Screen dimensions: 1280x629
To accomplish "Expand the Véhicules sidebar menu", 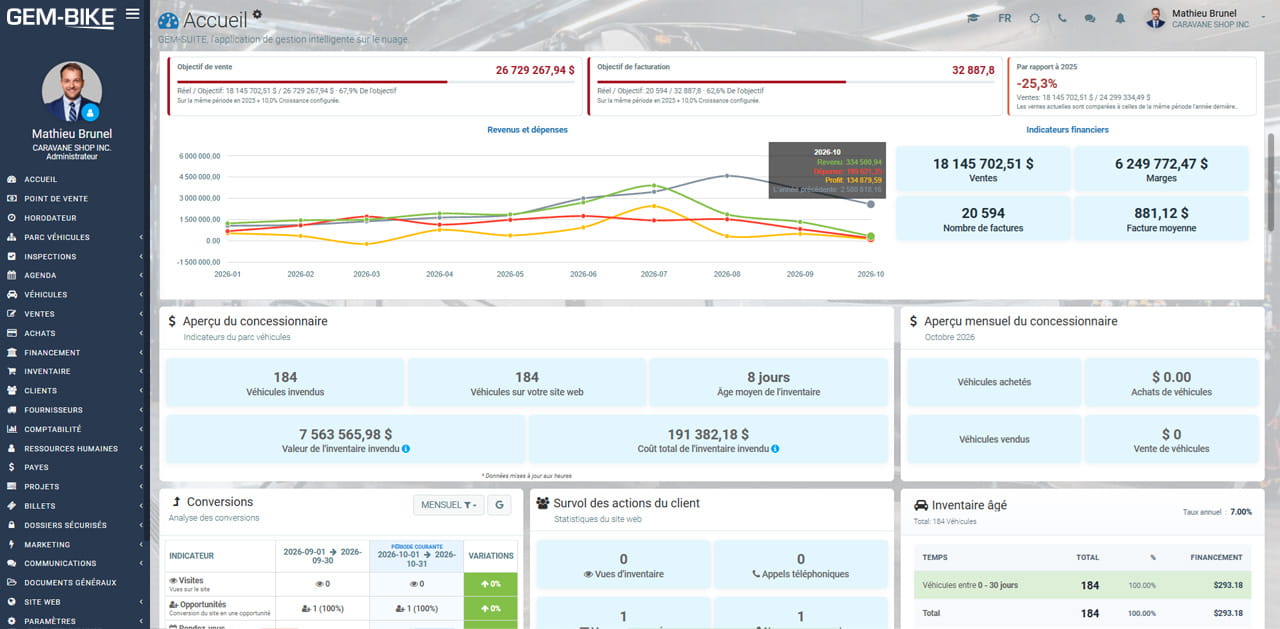I will 75,294.
